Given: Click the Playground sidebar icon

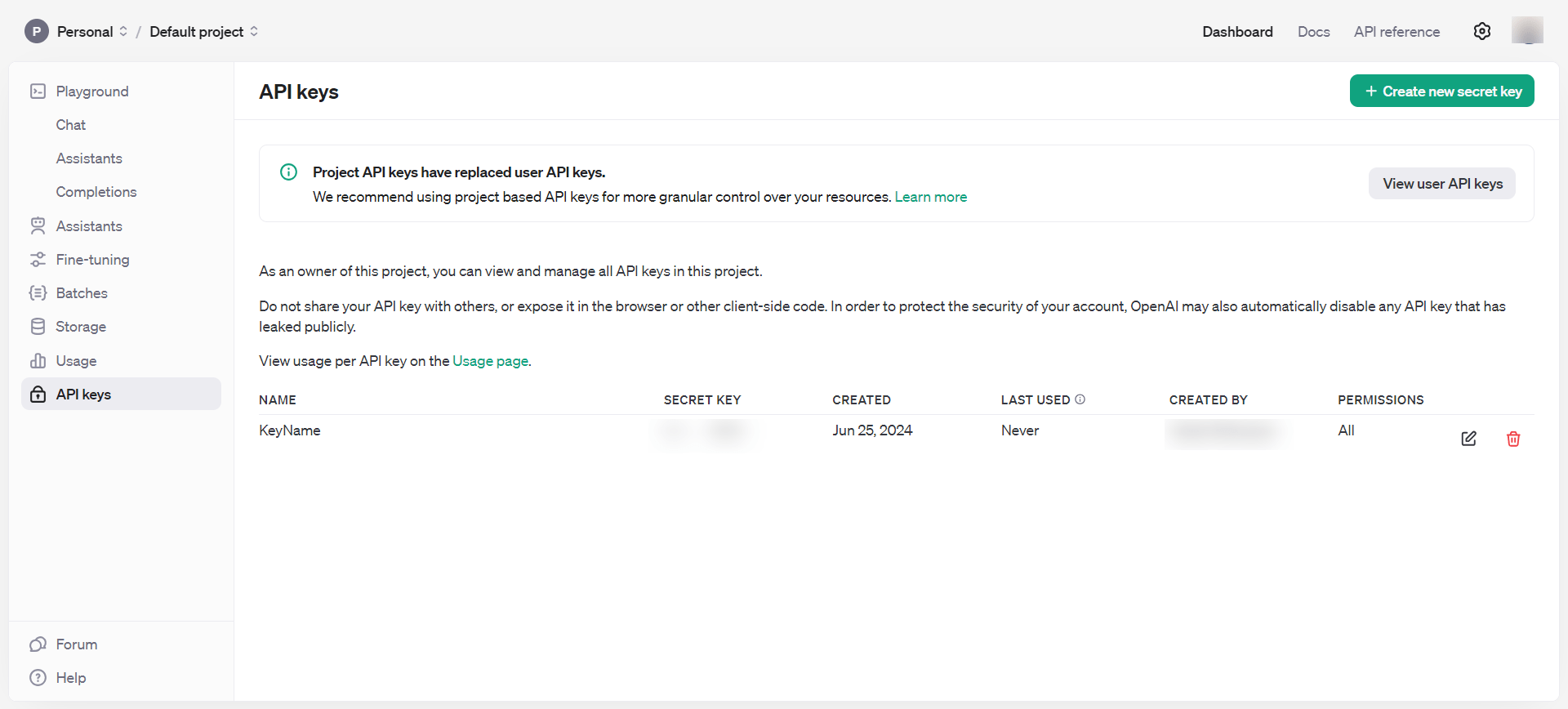Looking at the screenshot, I should pos(38,91).
